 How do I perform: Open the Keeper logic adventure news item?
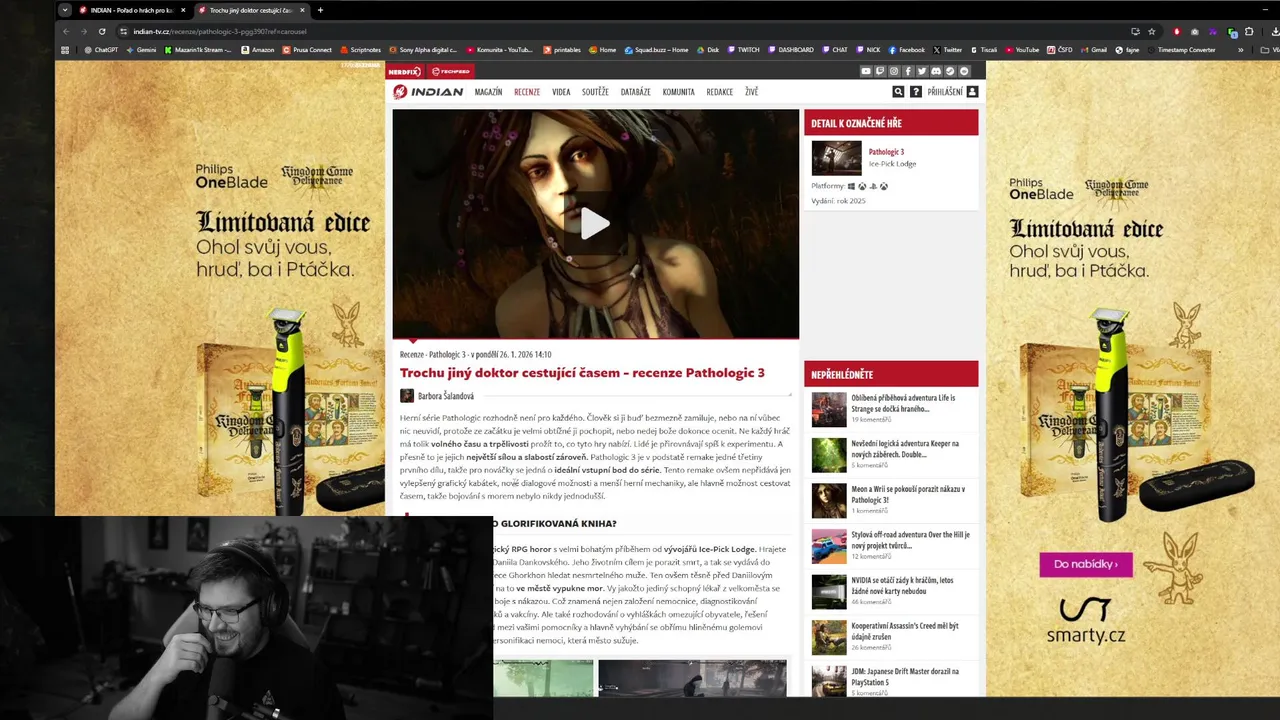click(x=890, y=454)
